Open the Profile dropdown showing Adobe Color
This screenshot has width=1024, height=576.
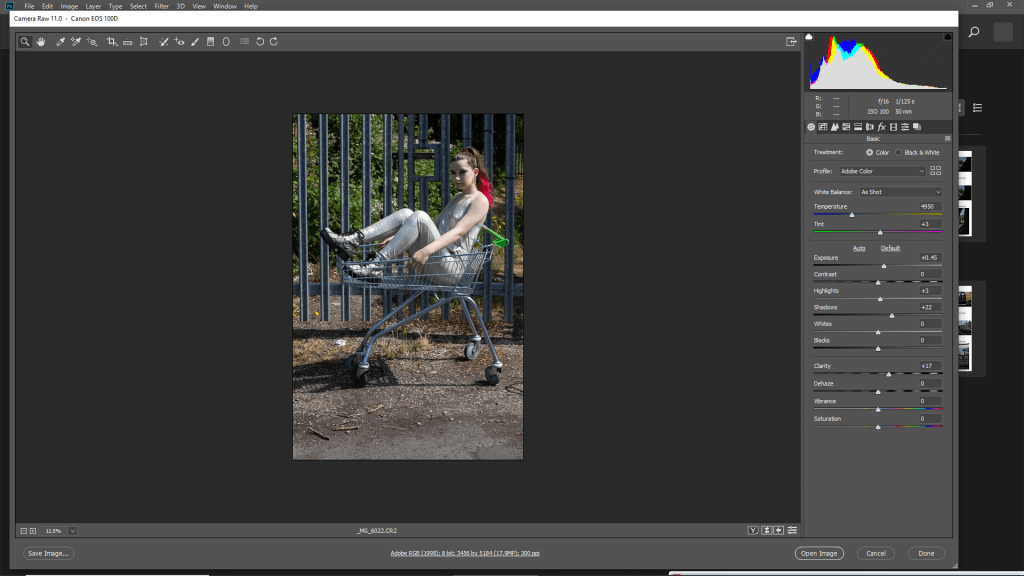tap(881, 171)
